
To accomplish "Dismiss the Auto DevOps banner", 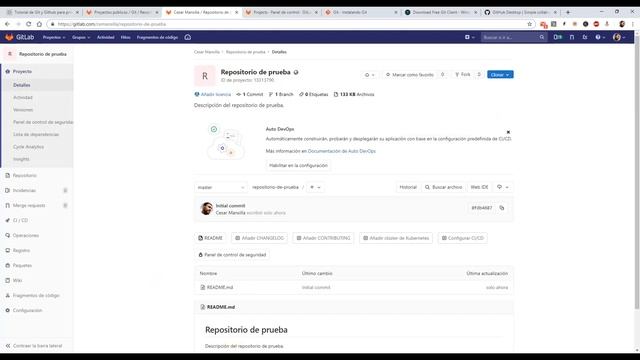I will point(508,132).
